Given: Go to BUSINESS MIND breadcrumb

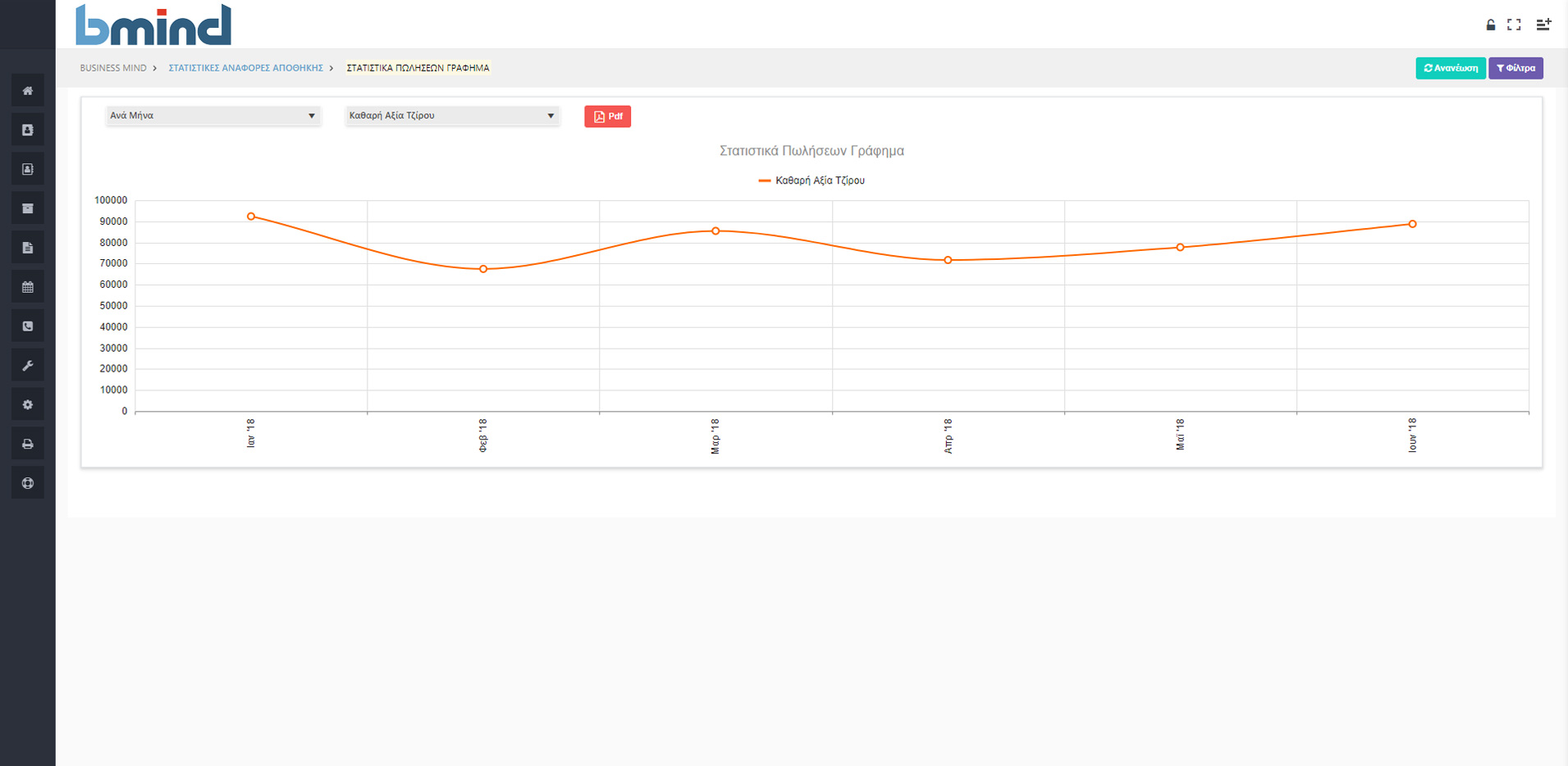Looking at the screenshot, I should coord(113,68).
